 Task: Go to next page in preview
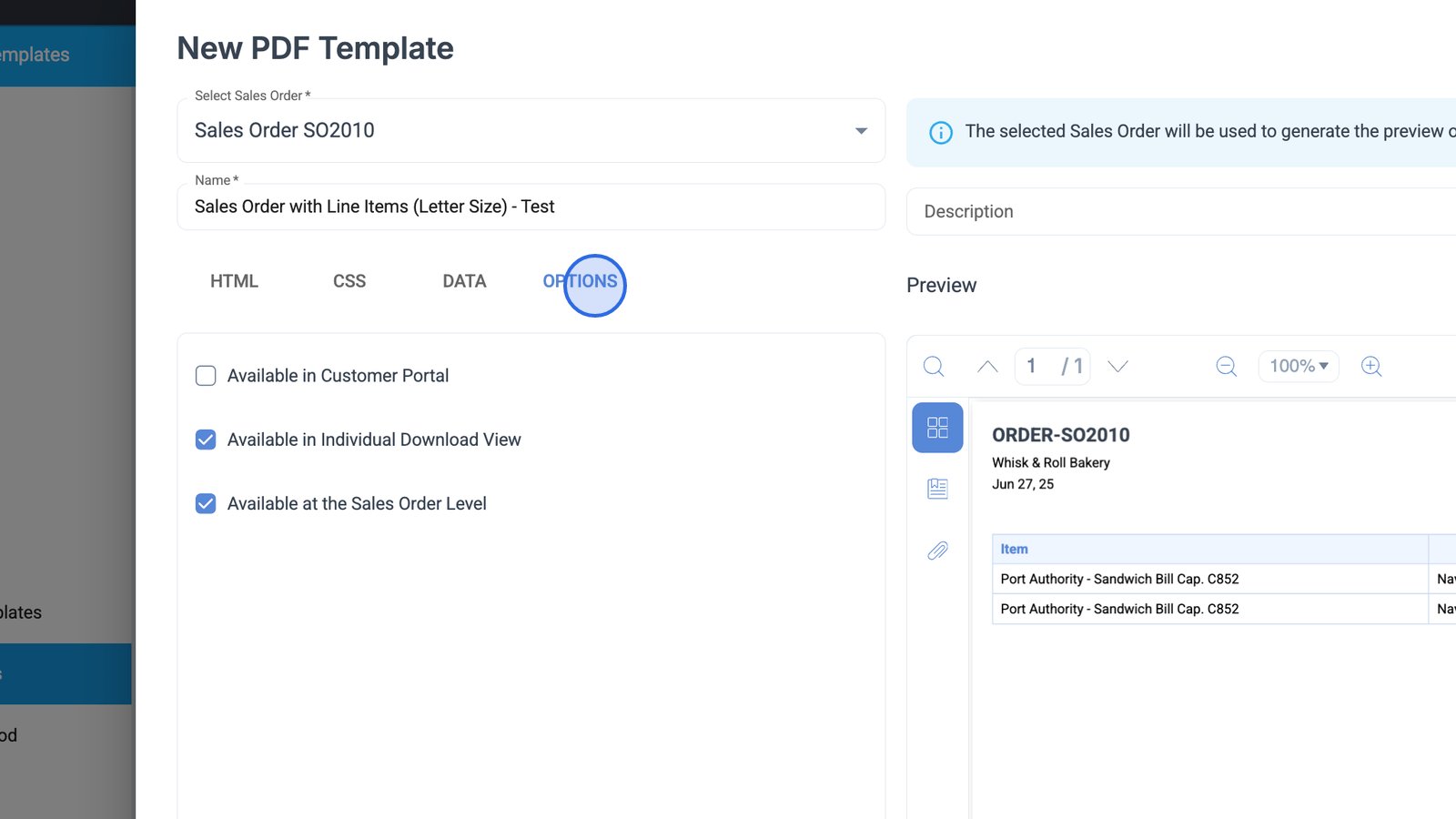pyautogui.click(x=1117, y=366)
